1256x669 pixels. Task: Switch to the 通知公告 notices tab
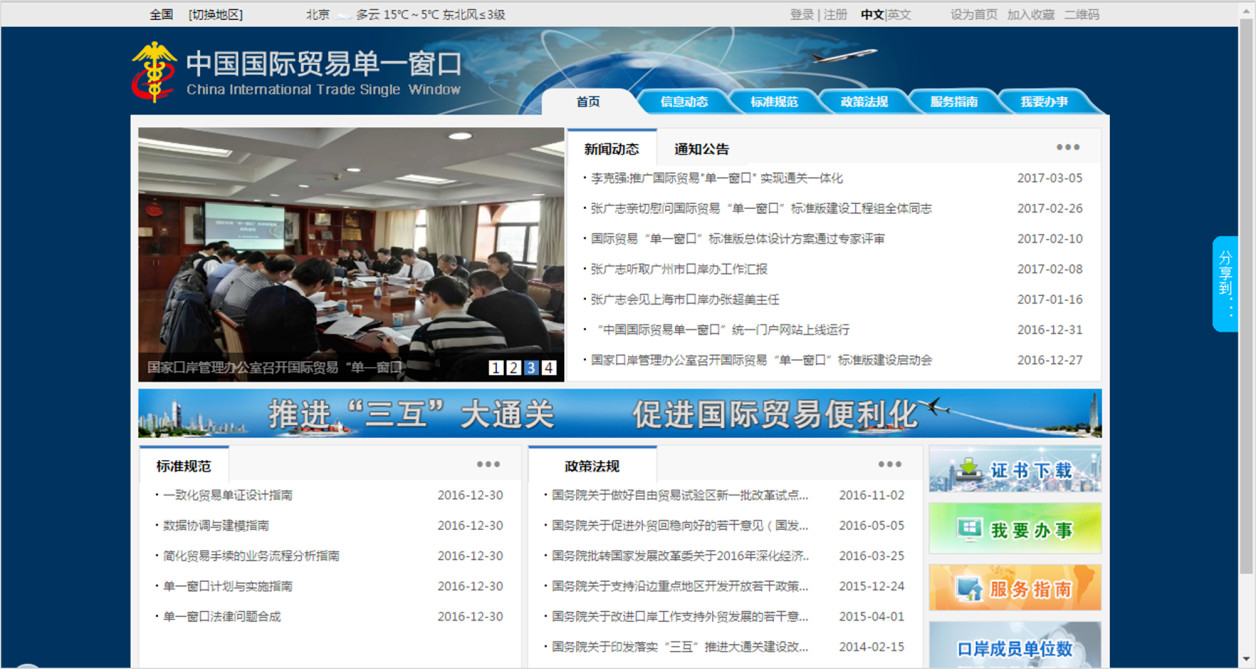(702, 149)
